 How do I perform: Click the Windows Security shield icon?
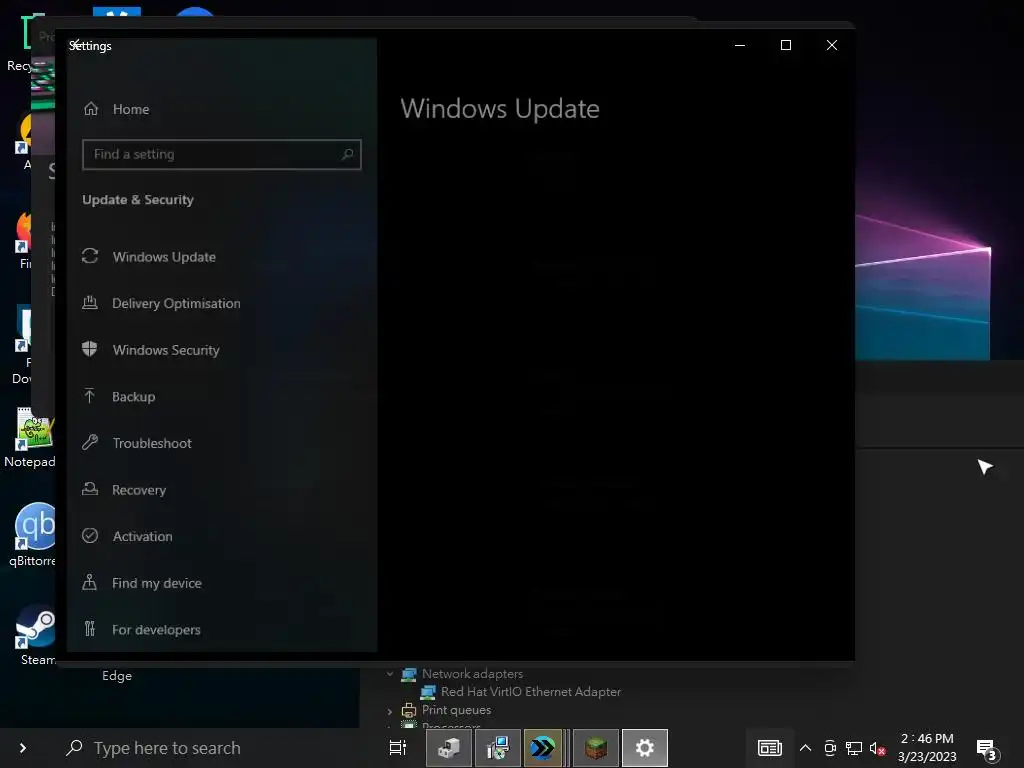90,349
